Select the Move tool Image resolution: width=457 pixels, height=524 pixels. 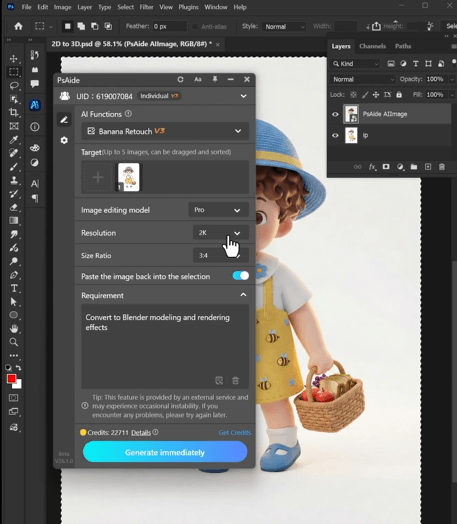pos(14,58)
